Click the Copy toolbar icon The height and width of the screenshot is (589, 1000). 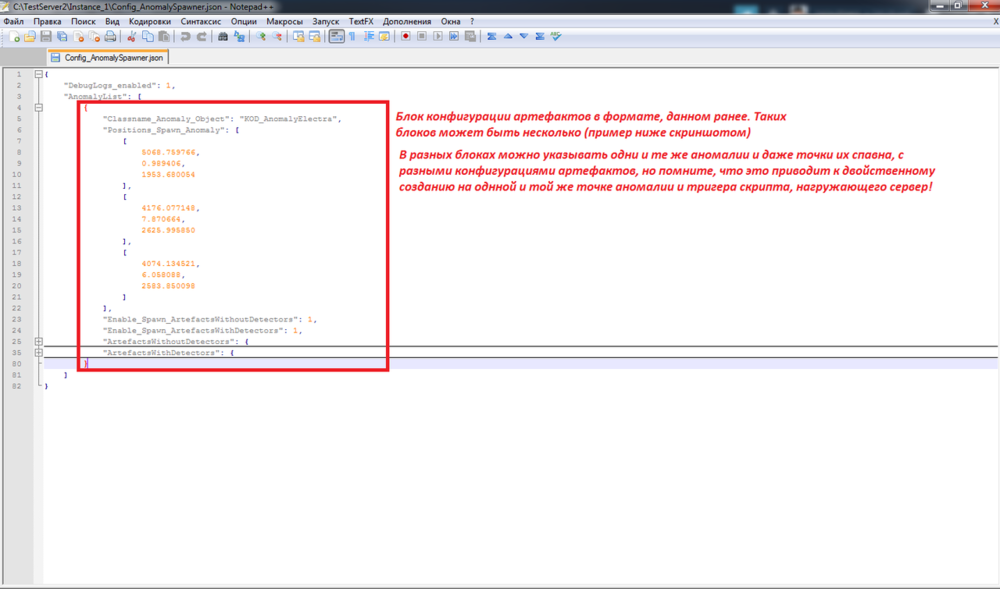pos(147,37)
